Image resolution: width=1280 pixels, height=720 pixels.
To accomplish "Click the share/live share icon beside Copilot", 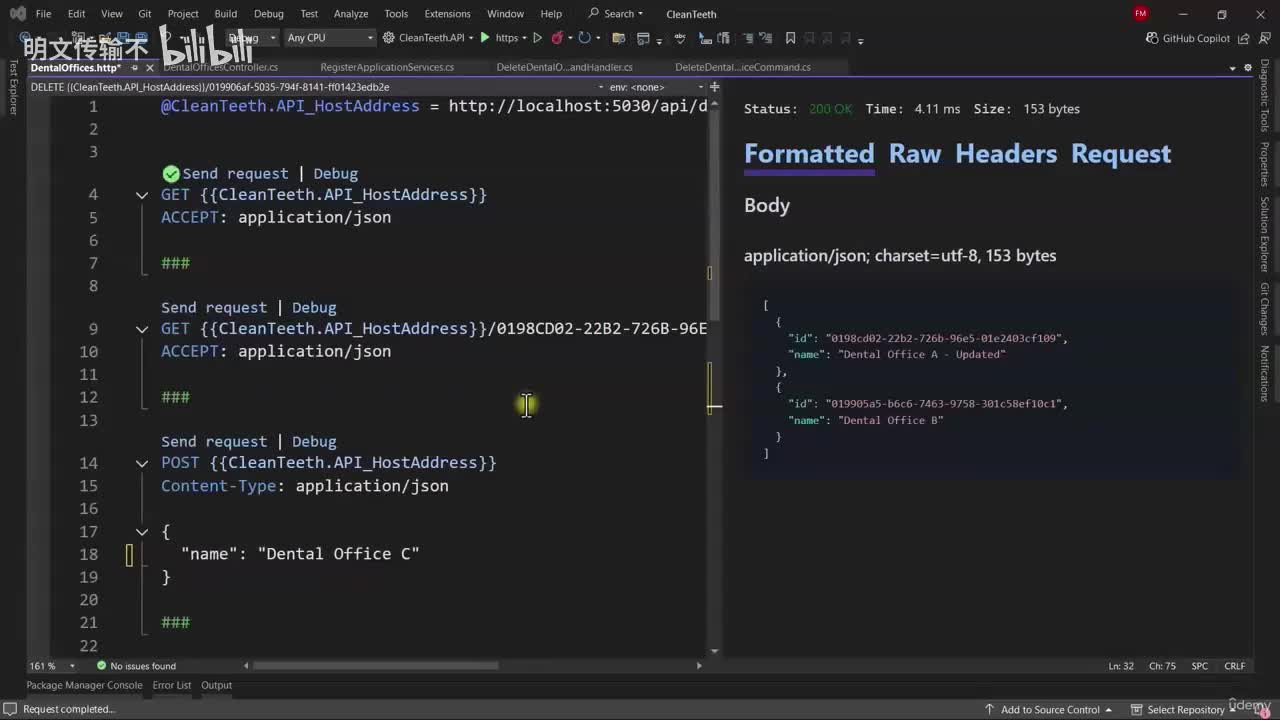I will (1244, 38).
